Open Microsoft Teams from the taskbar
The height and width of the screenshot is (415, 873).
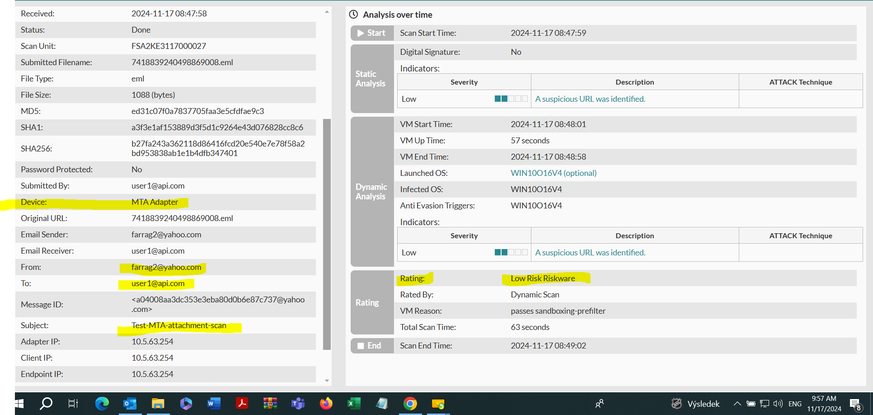point(298,403)
